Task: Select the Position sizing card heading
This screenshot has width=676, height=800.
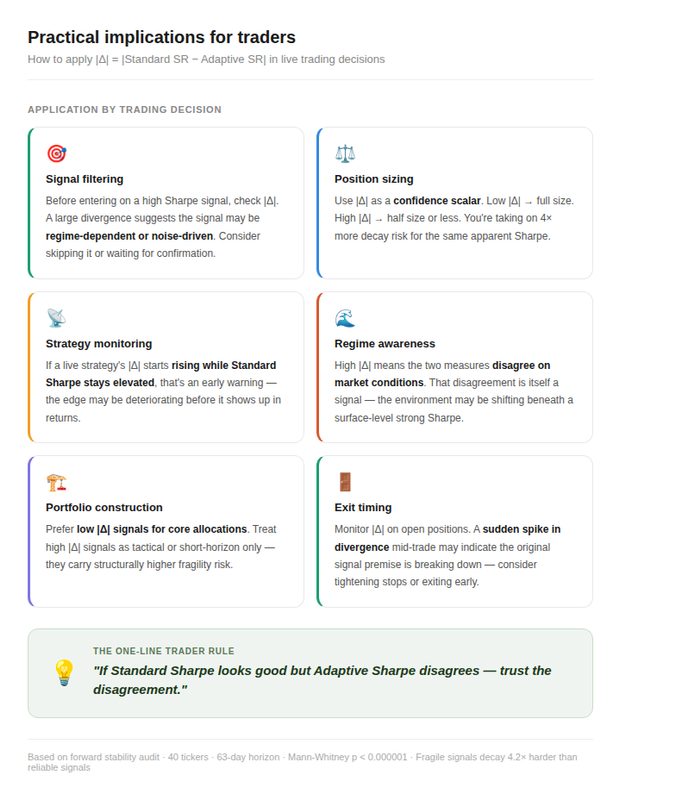Action: click(x=374, y=179)
